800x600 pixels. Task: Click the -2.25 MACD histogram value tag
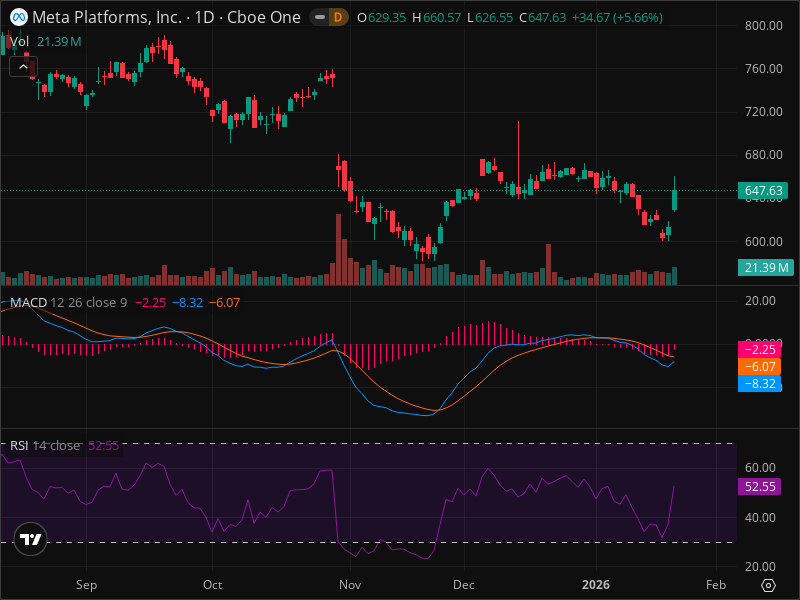point(759,349)
